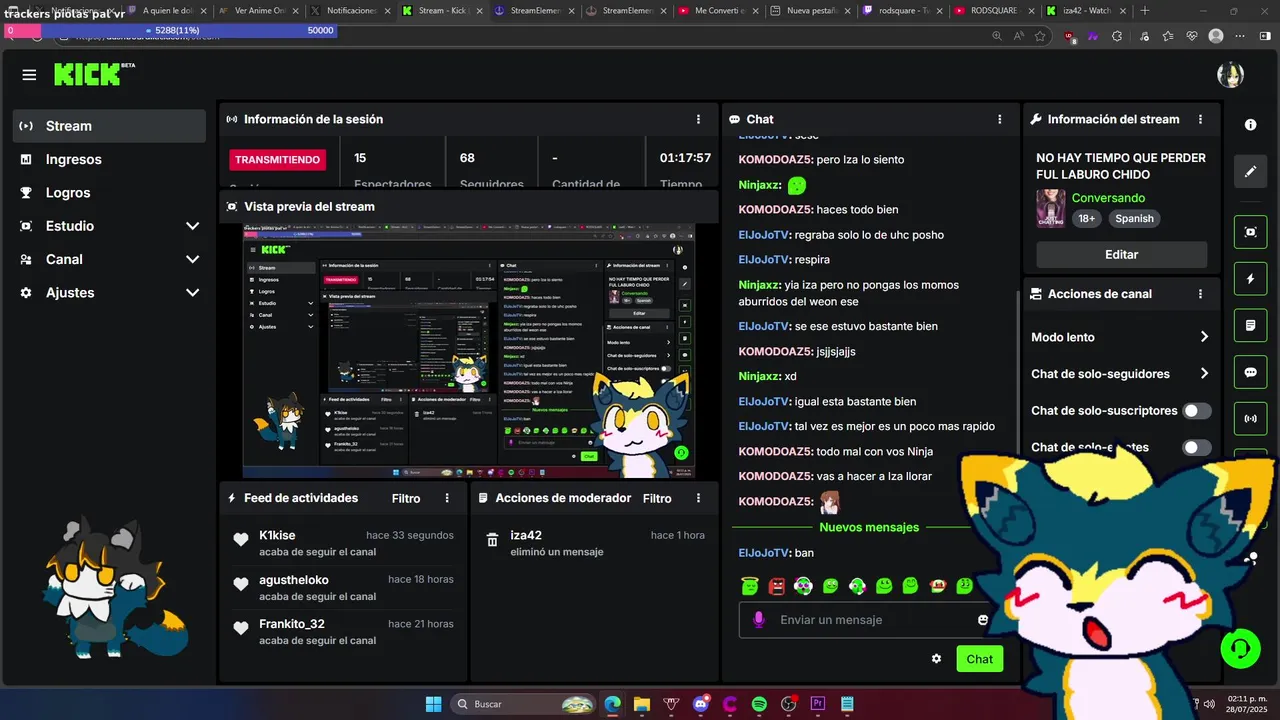The width and height of the screenshot is (1280, 720).
Task: Open Acciones de moderador three-dot menu
Action: click(x=698, y=498)
